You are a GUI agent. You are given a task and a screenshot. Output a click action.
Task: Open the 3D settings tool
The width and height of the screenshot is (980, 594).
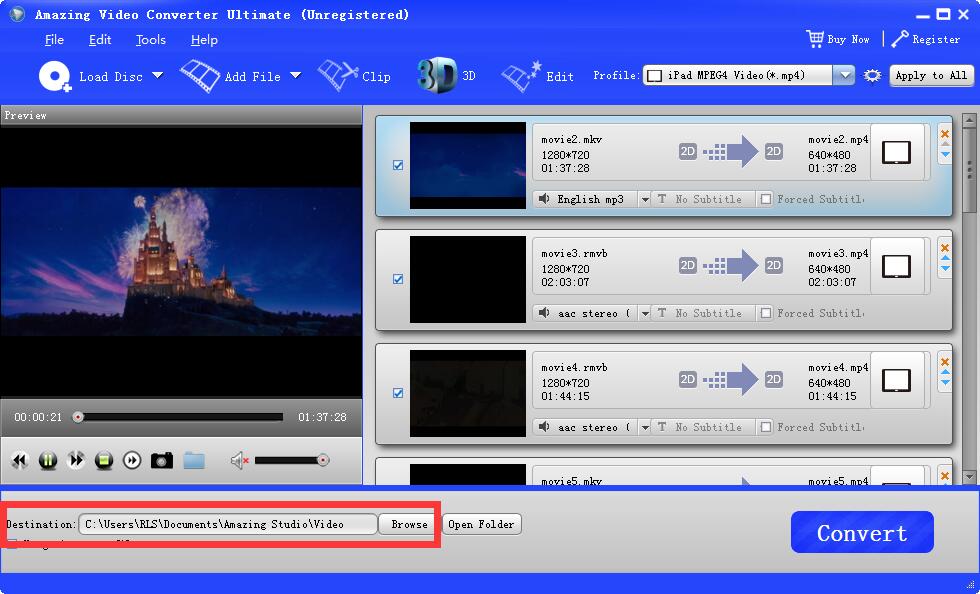tap(446, 76)
